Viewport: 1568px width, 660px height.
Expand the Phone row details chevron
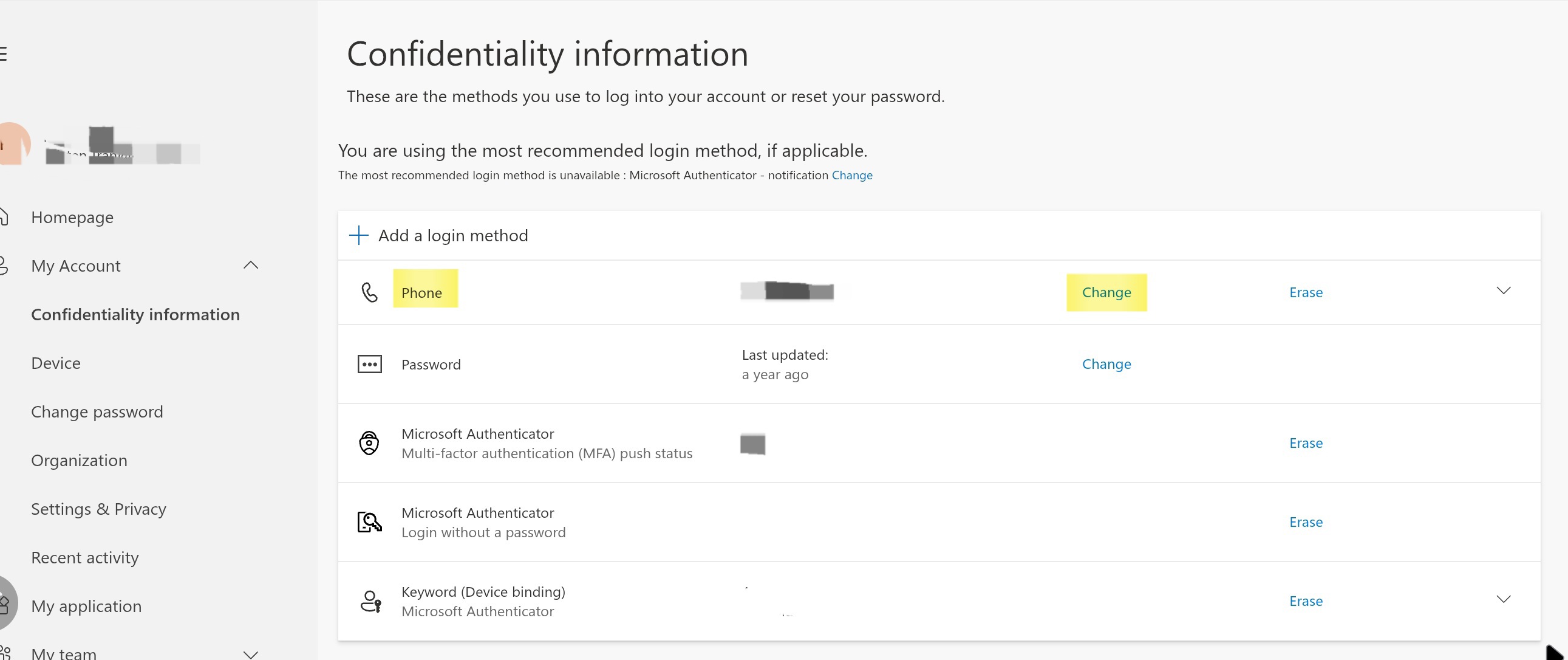point(1504,290)
